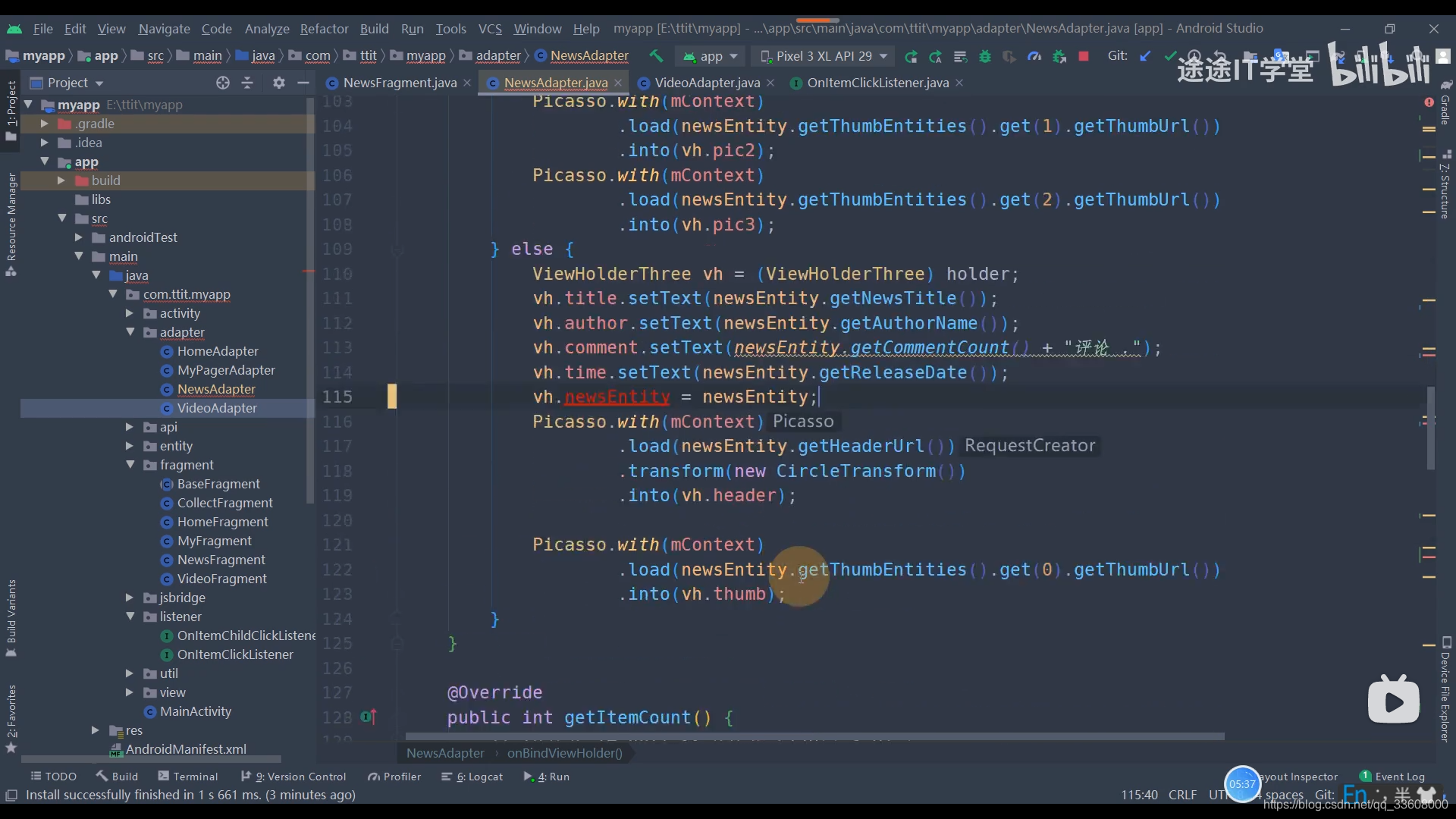
Task: Click the Collapse All icon in Project panel
Action: point(247,83)
